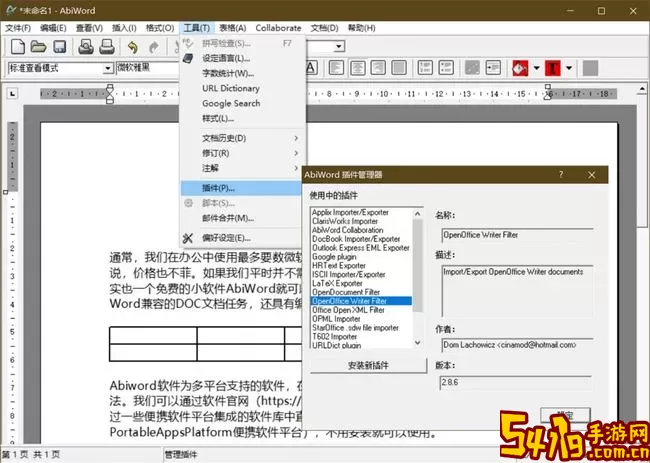Click the Open file folder icon
The height and width of the screenshot is (463, 650).
tap(39, 46)
